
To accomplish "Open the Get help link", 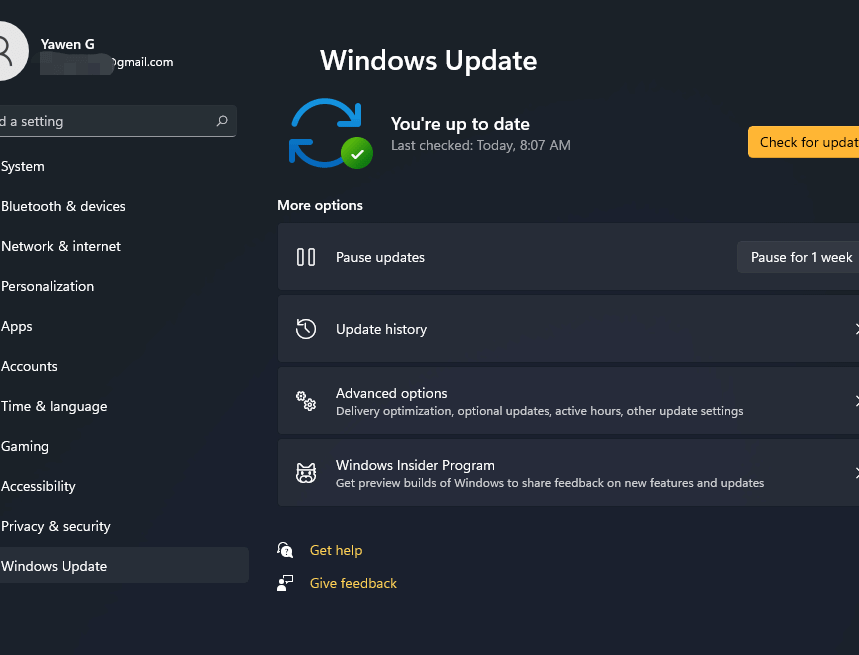I will click(x=336, y=550).
